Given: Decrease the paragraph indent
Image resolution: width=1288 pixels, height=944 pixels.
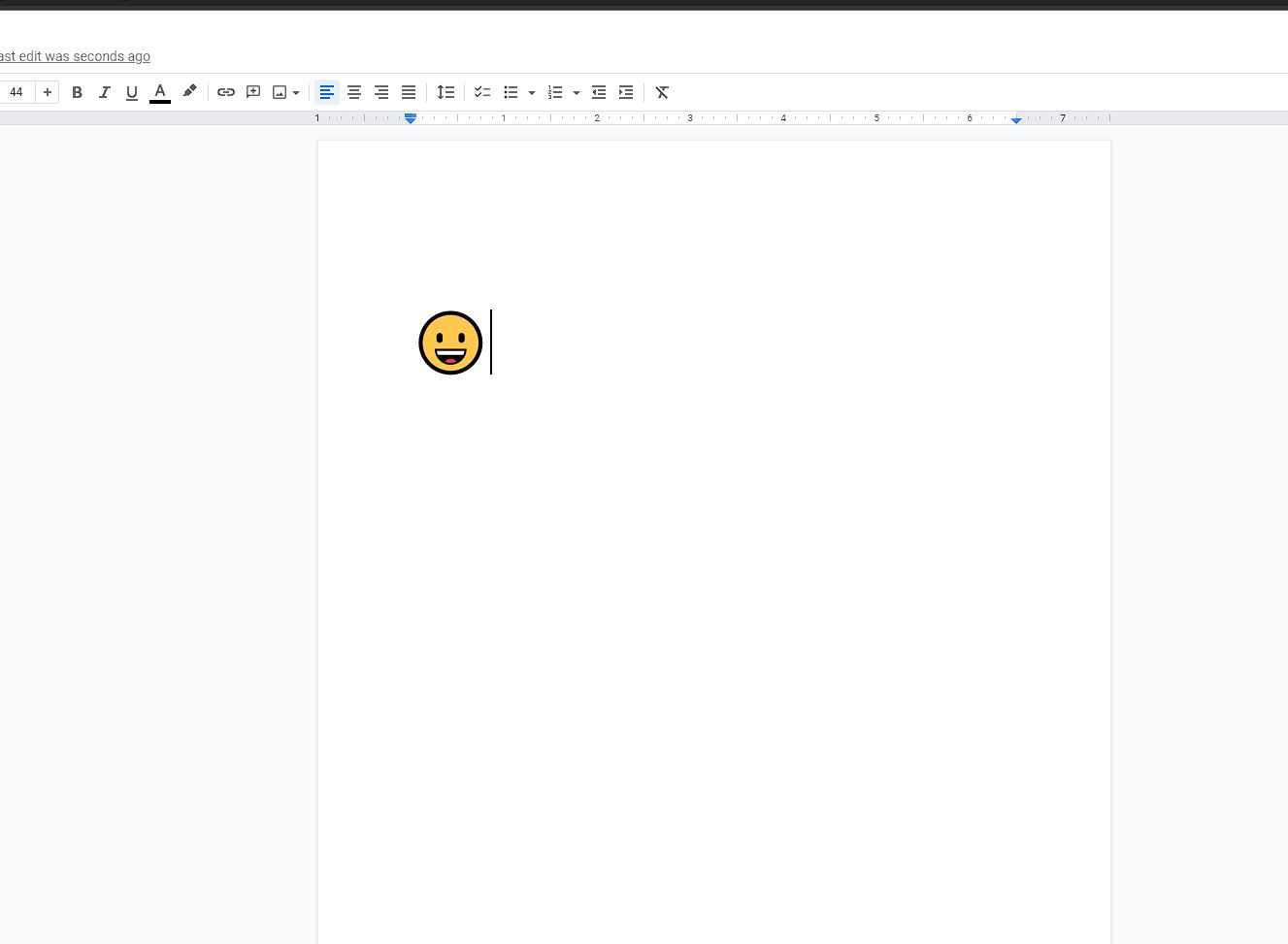Looking at the screenshot, I should (599, 92).
